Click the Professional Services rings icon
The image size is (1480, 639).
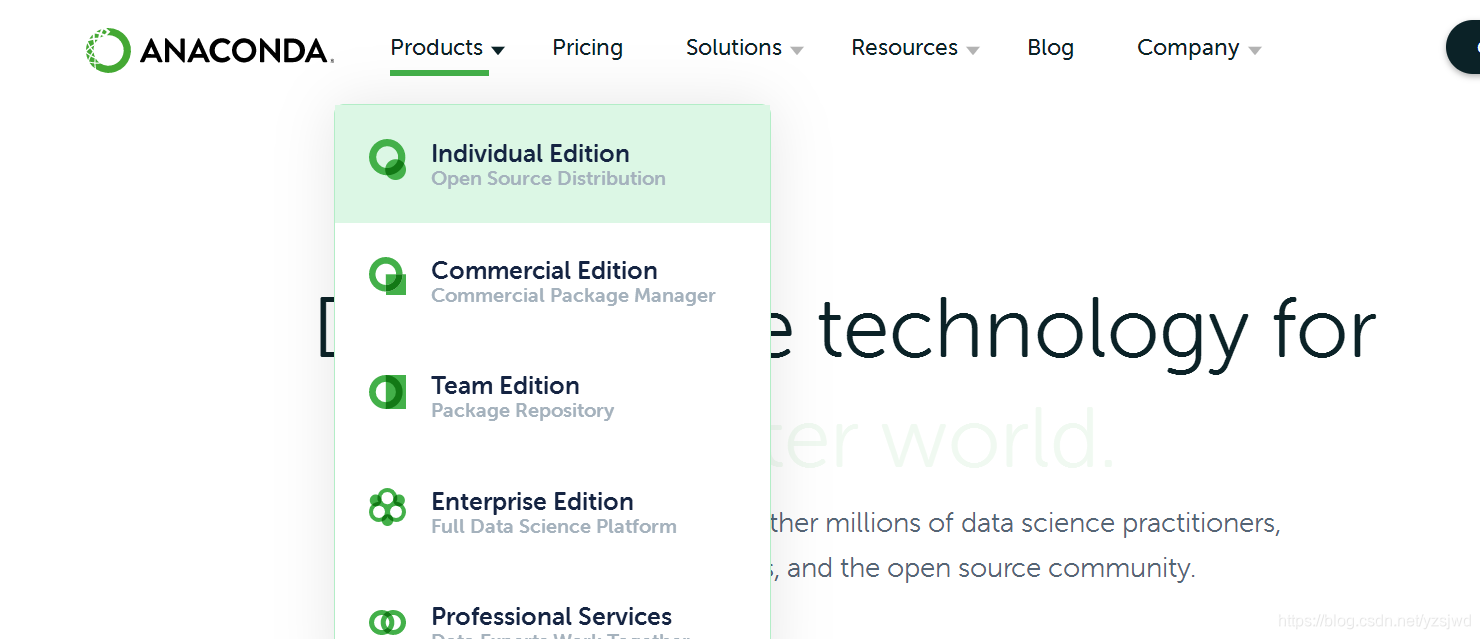(388, 622)
